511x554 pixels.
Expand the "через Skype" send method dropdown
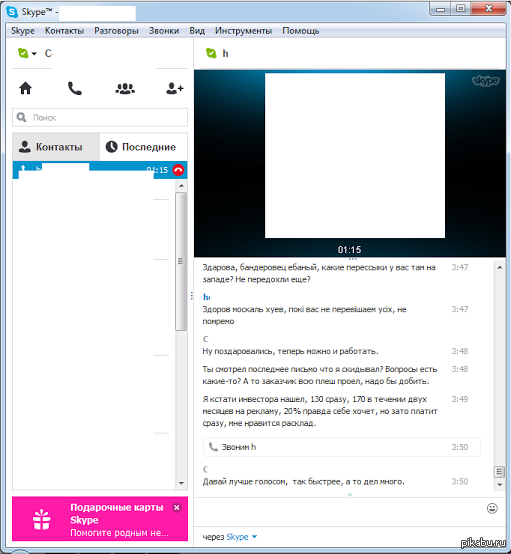pos(254,537)
